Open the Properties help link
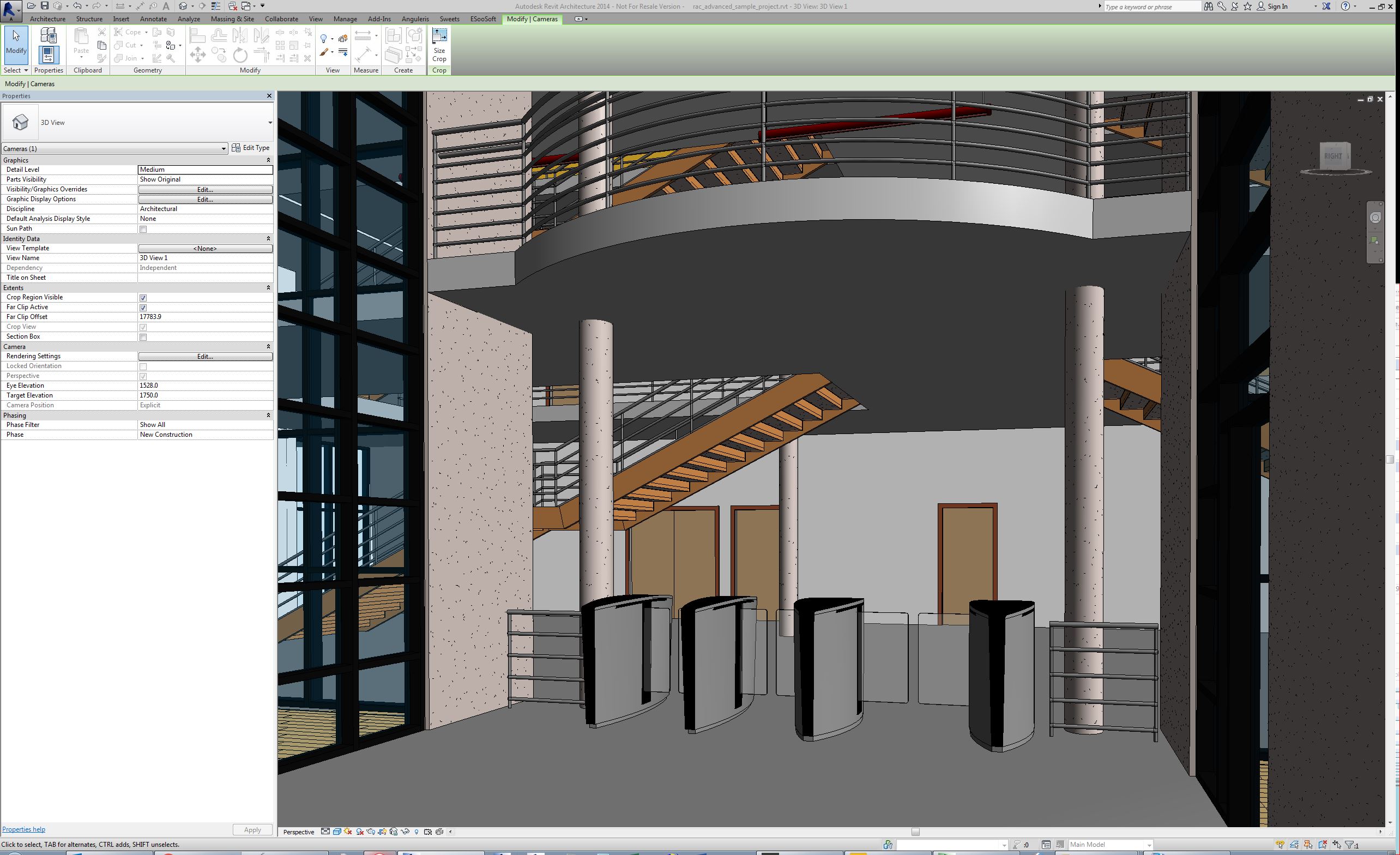 tap(23, 829)
